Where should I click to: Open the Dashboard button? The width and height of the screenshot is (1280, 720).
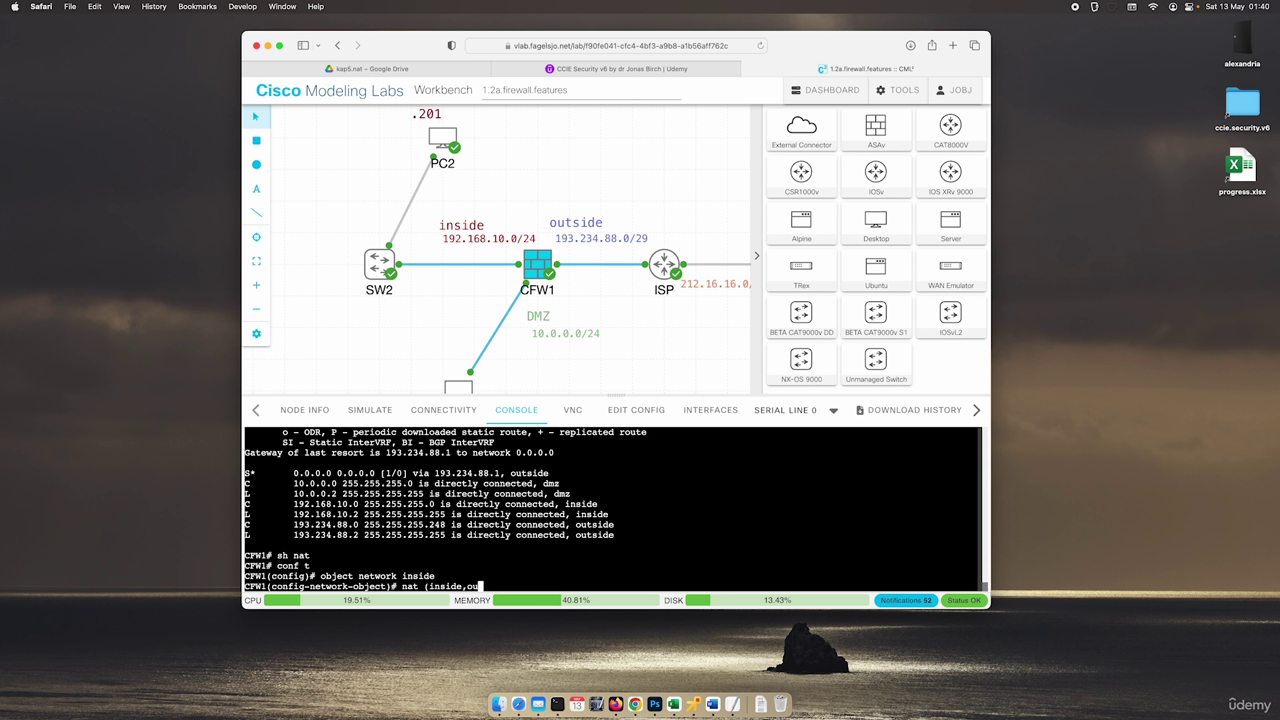[825, 90]
